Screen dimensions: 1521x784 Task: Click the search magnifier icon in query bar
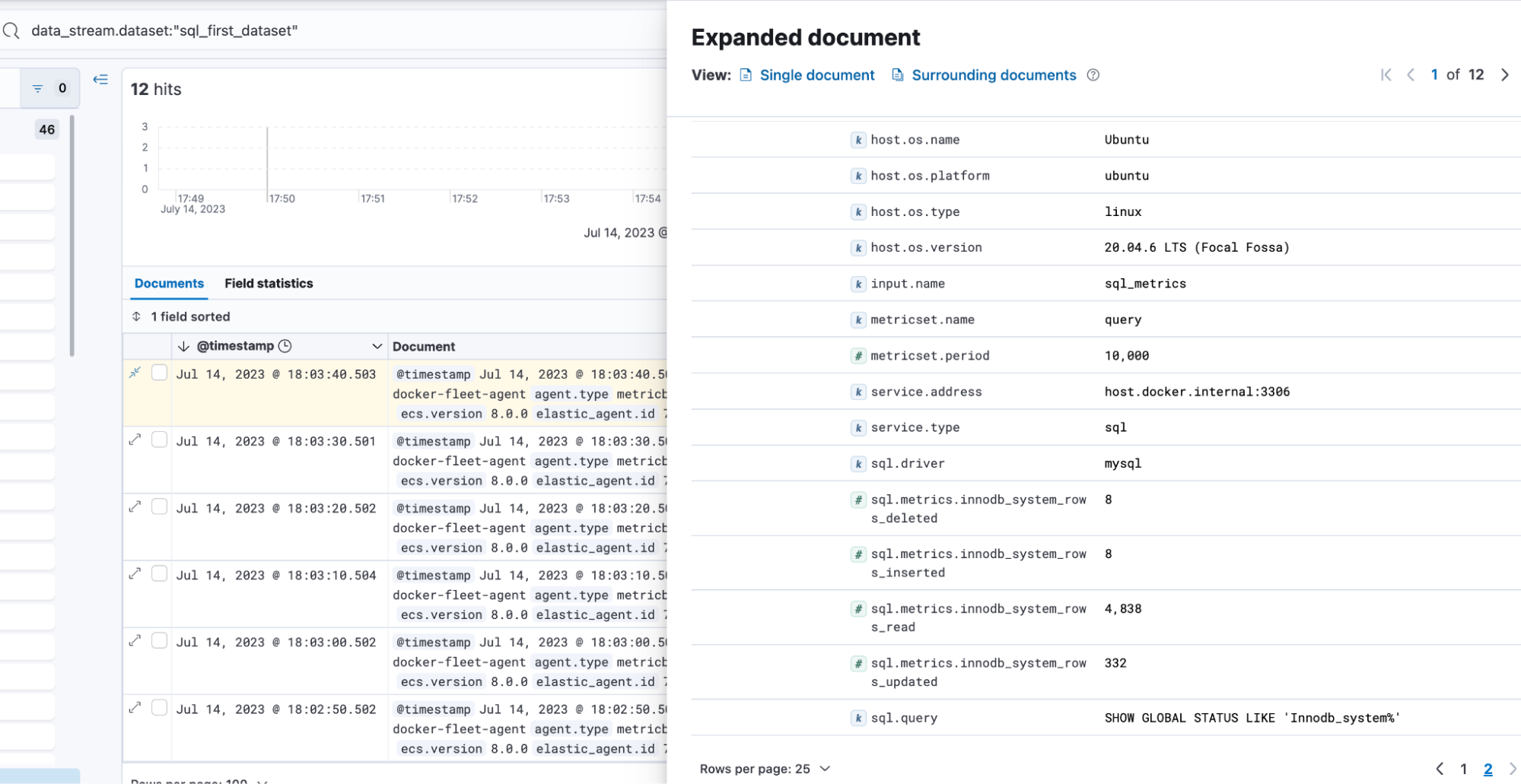(x=11, y=30)
